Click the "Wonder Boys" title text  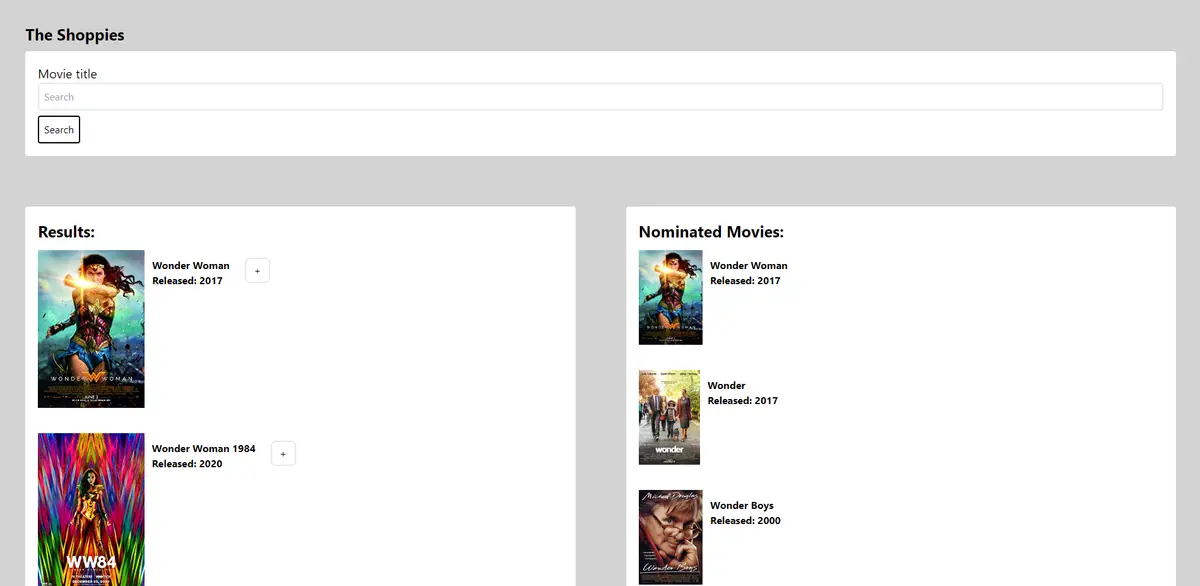[x=742, y=506]
